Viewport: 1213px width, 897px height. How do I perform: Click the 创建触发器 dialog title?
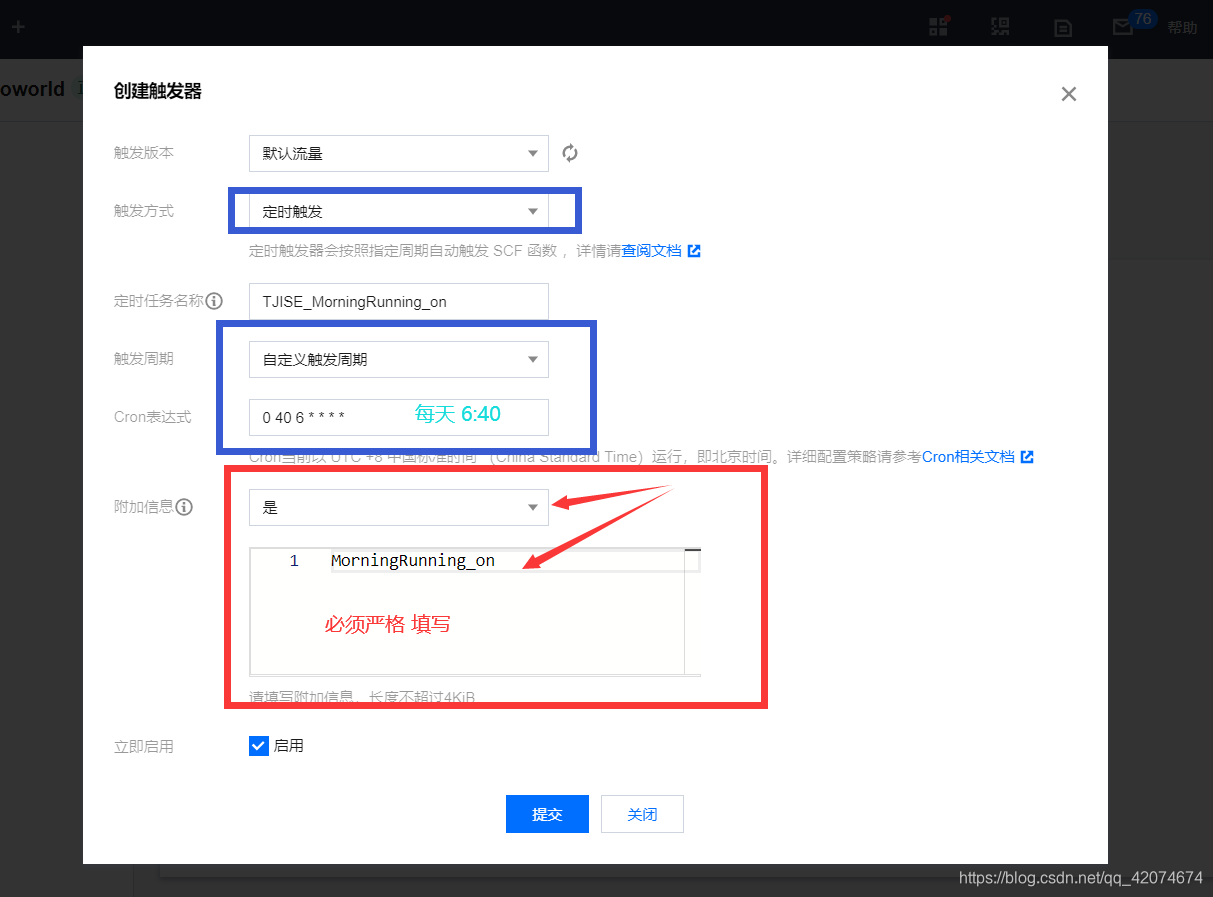158,91
